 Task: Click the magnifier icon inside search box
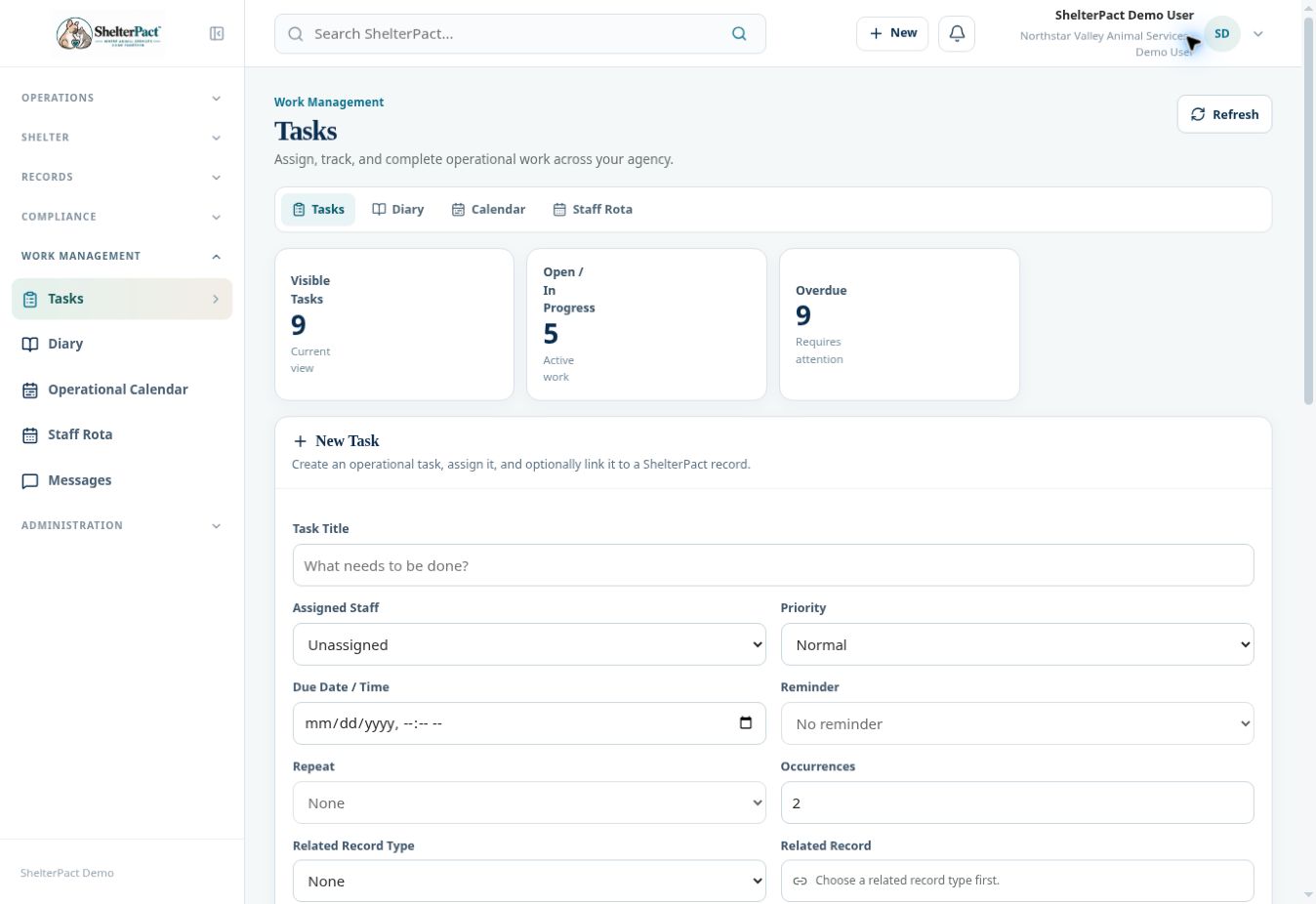(x=296, y=34)
